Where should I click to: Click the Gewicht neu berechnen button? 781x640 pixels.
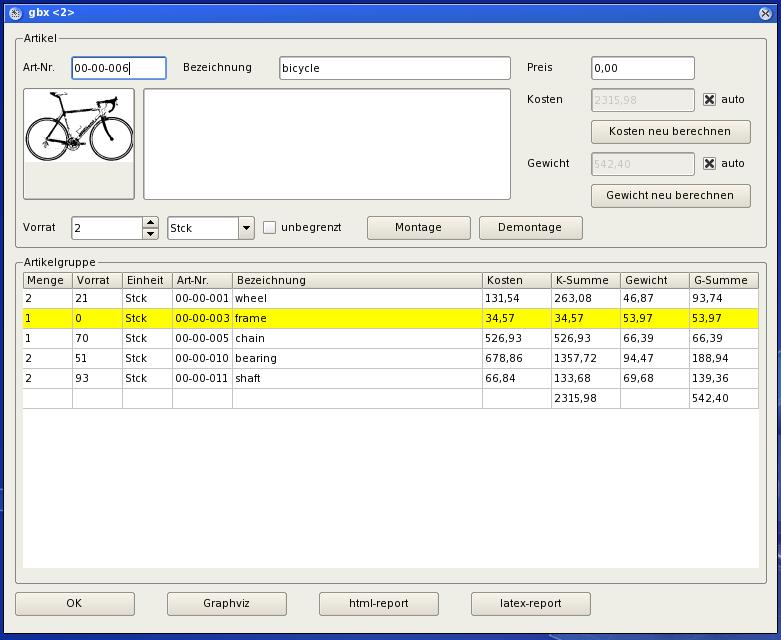point(670,195)
